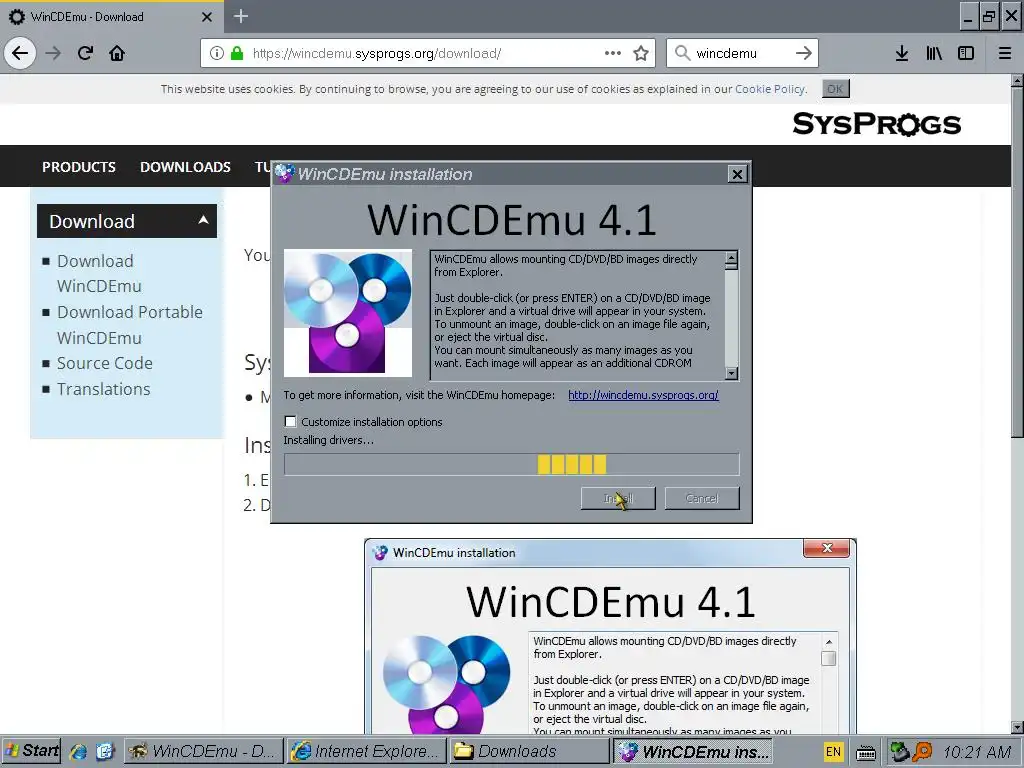The image size is (1024, 768).
Task: Open the Source Code sidebar link
Action: 104,363
